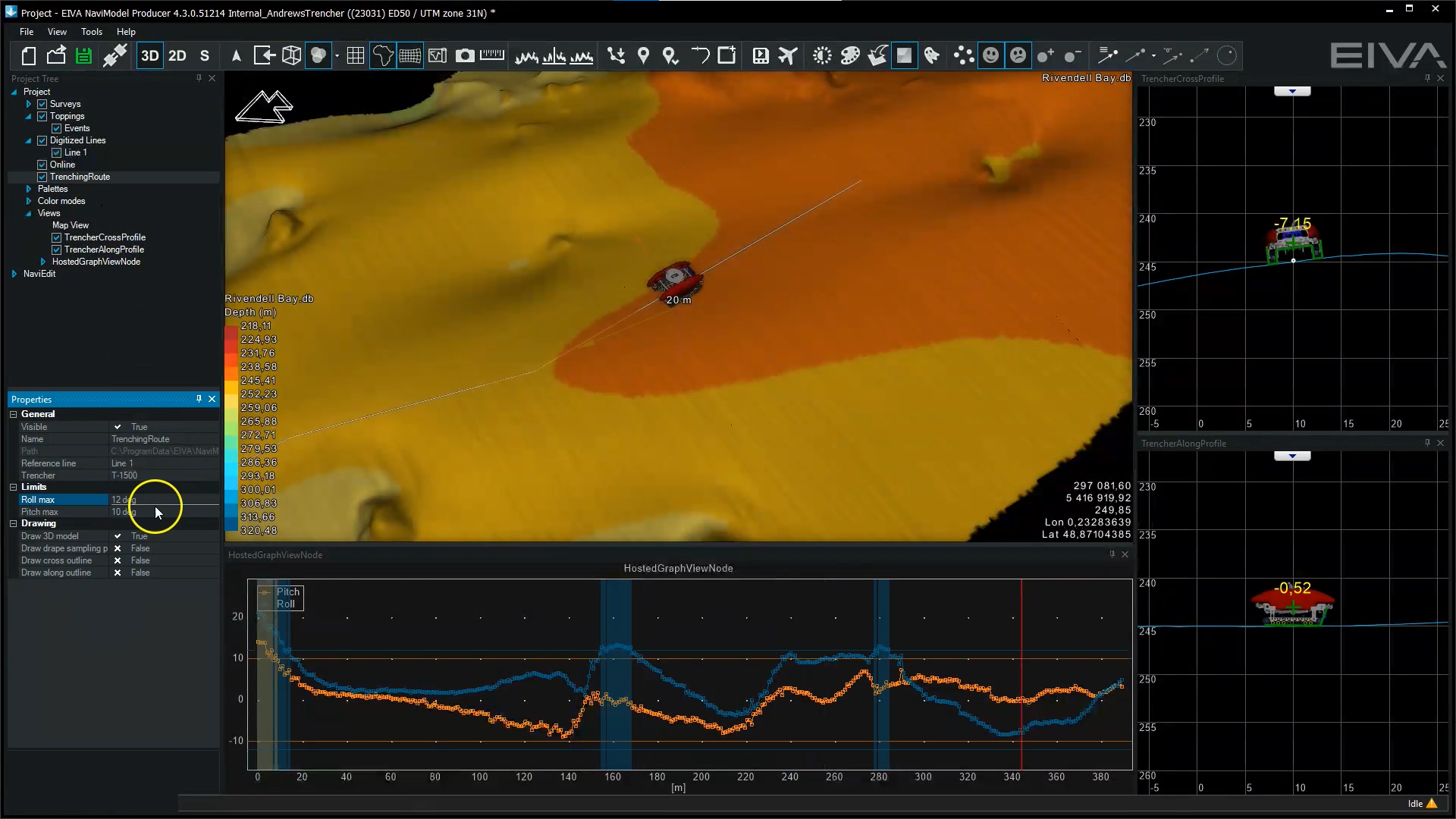
Task: Close the HostedGraphViewNode panel
Action: coord(1125,554)
